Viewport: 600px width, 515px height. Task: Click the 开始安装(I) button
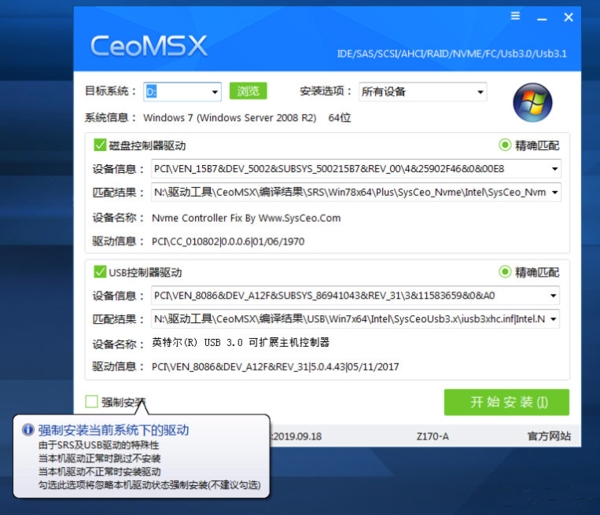[507, 402]
